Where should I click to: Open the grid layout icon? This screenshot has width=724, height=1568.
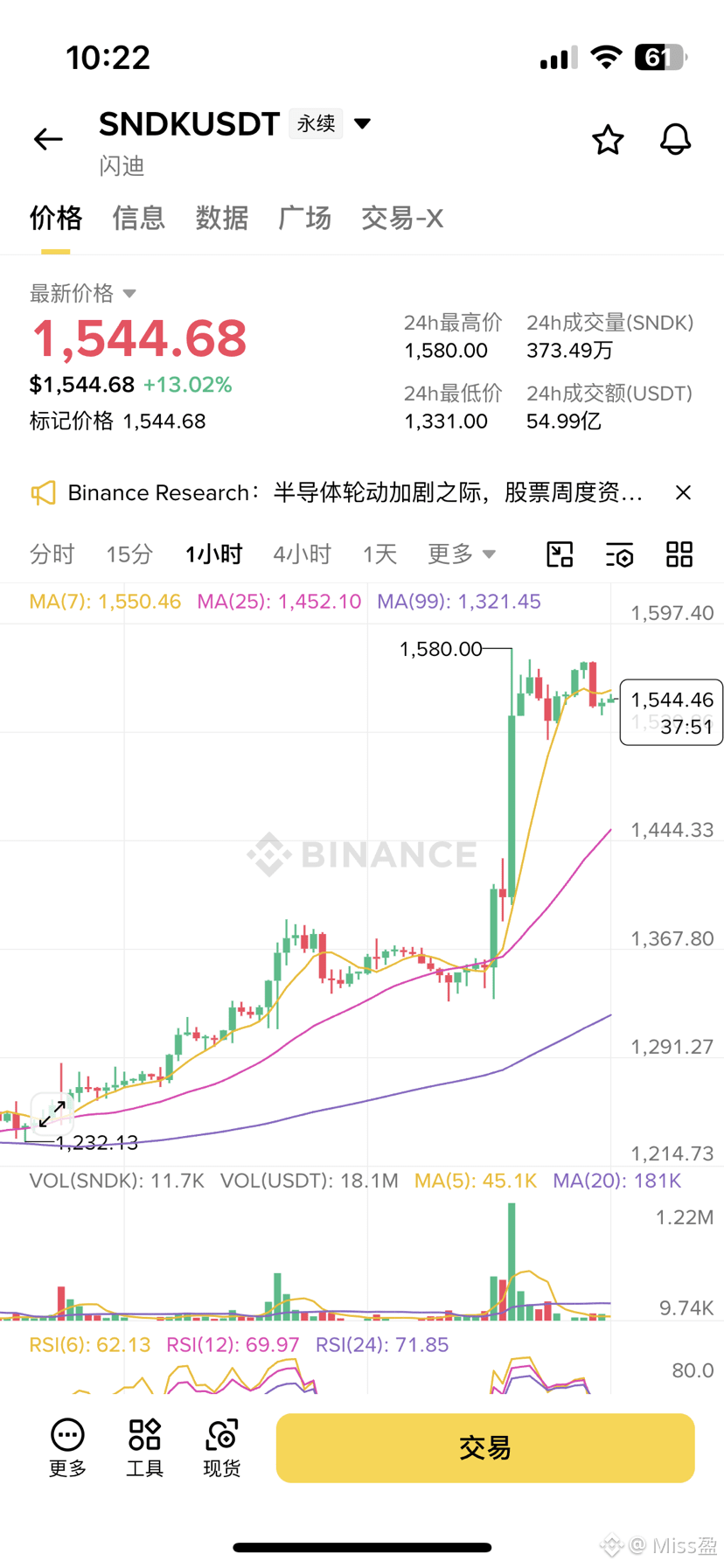(x=679, y=554)
